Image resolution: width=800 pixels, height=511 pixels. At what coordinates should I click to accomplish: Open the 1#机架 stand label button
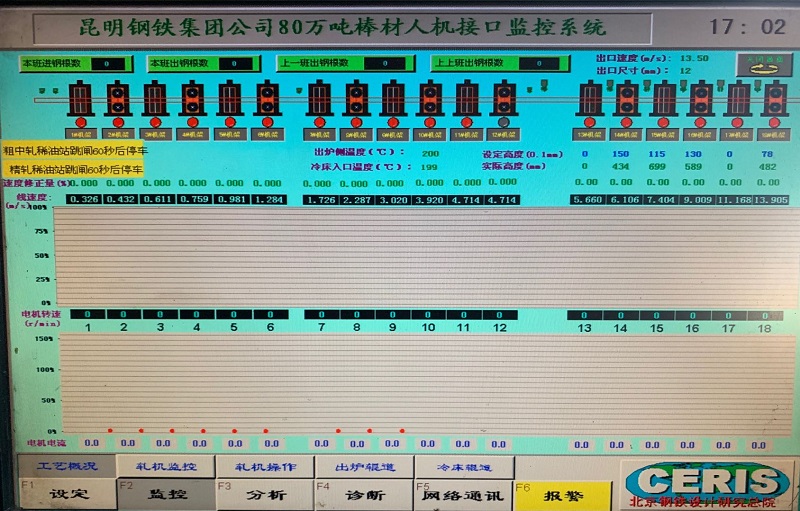81,135
